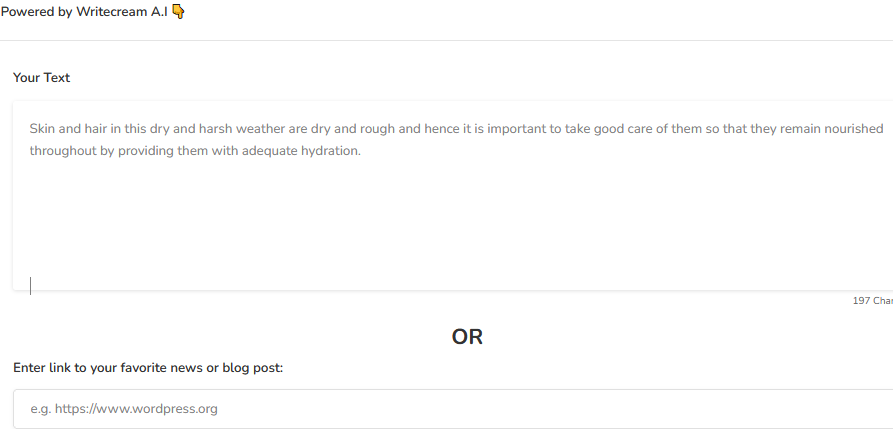This screenshot has height=429, width=893.
Task: Click the OR separator heading
Action: coord(467,337)
